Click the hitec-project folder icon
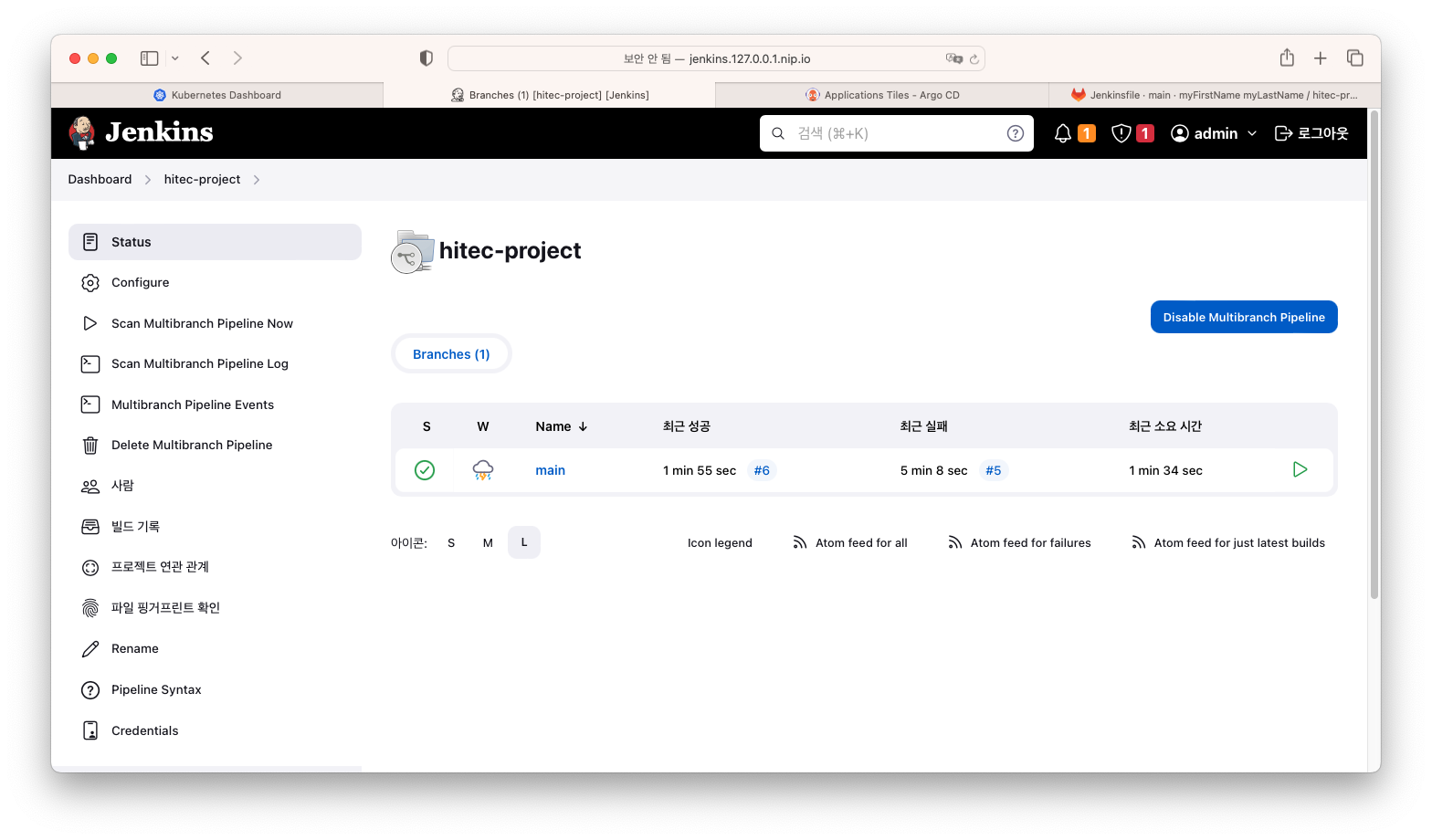The width and height of the screenshot is (1432, 840). (x=412, y=251)
